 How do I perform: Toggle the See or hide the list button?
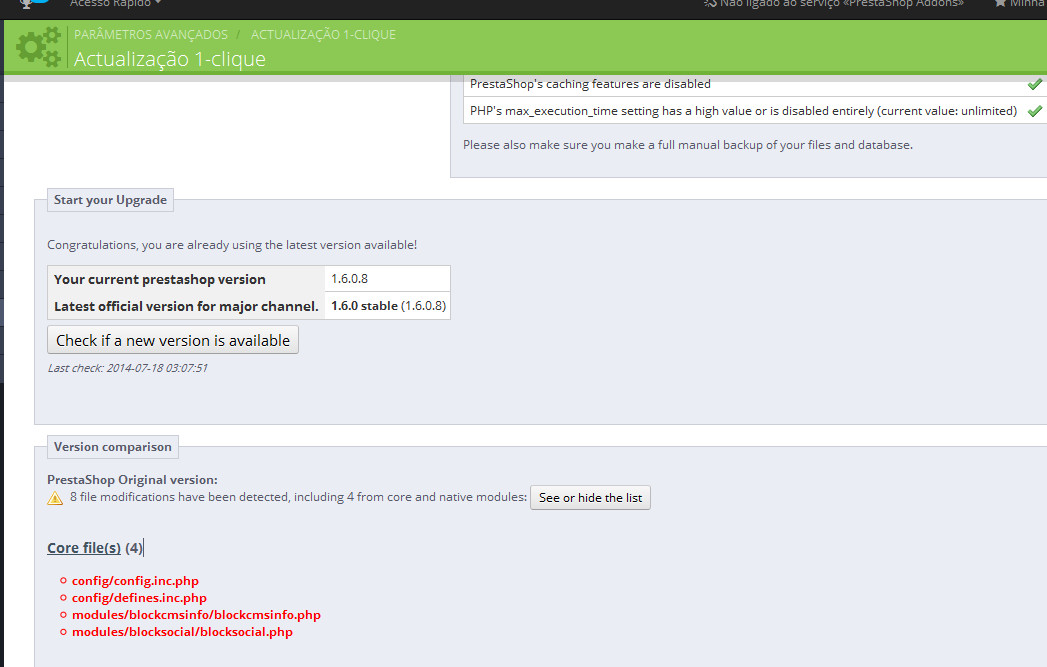590,497
